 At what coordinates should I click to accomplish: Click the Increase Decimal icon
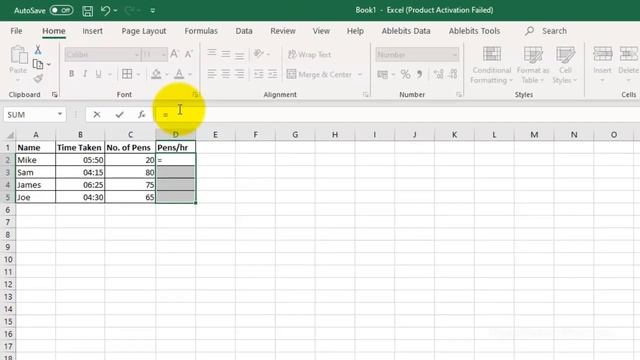pos(439,74)
